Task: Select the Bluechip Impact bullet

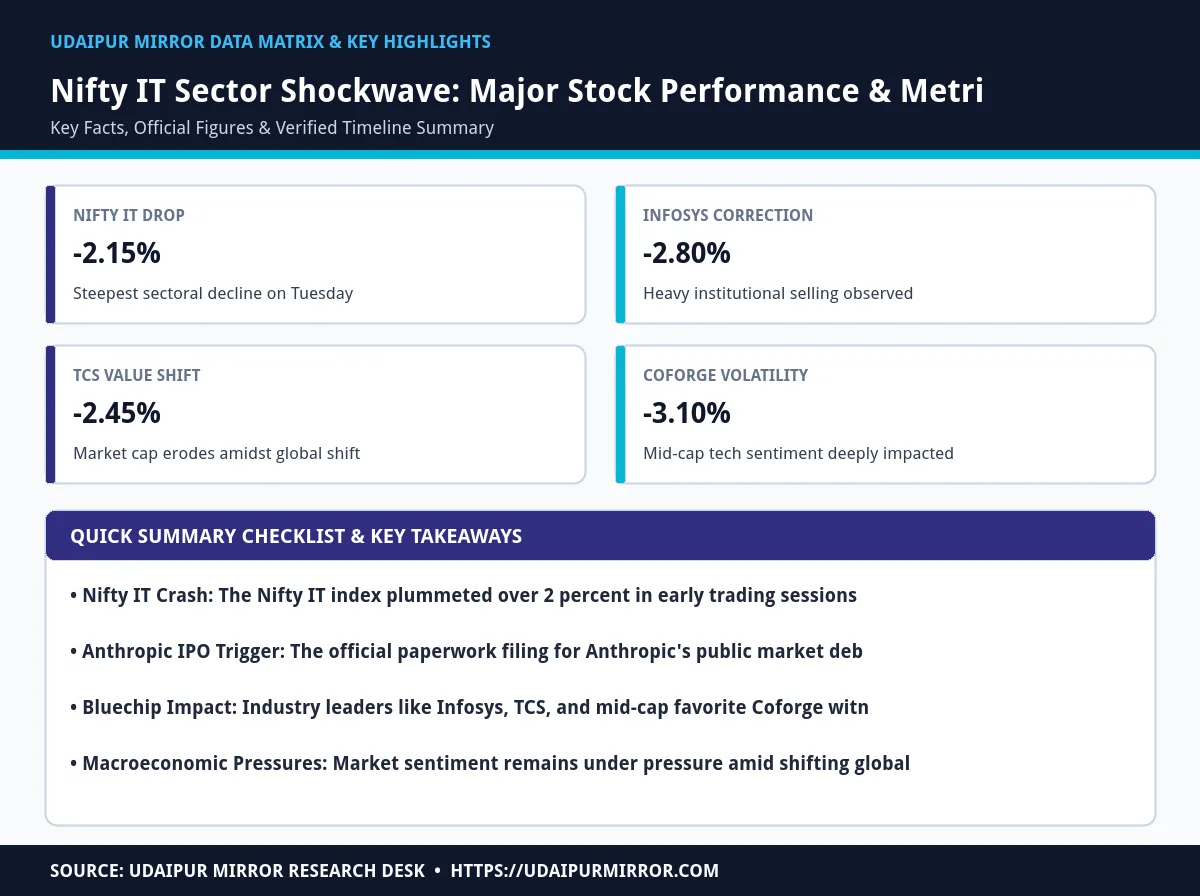Action: pos(469,707)
